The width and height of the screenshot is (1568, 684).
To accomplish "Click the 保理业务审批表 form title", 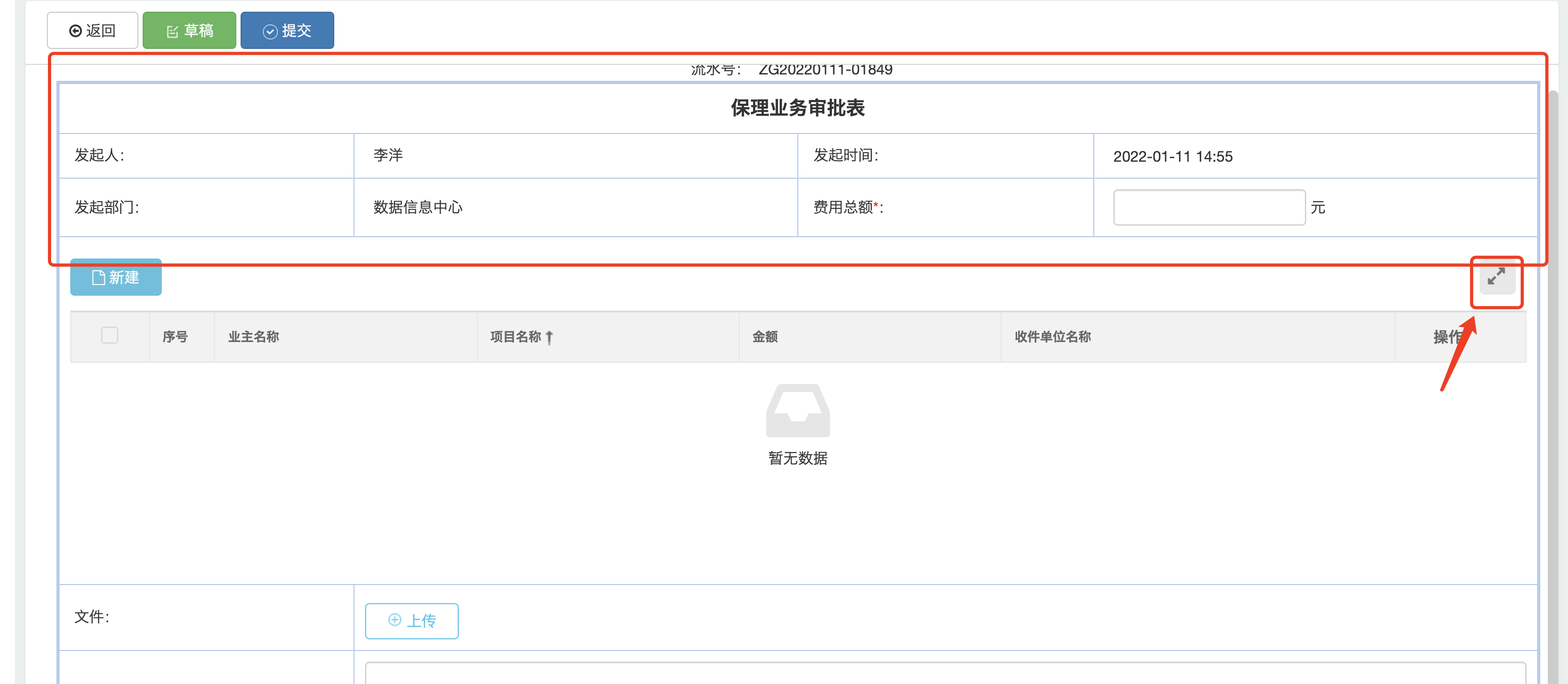I will 798,108.
